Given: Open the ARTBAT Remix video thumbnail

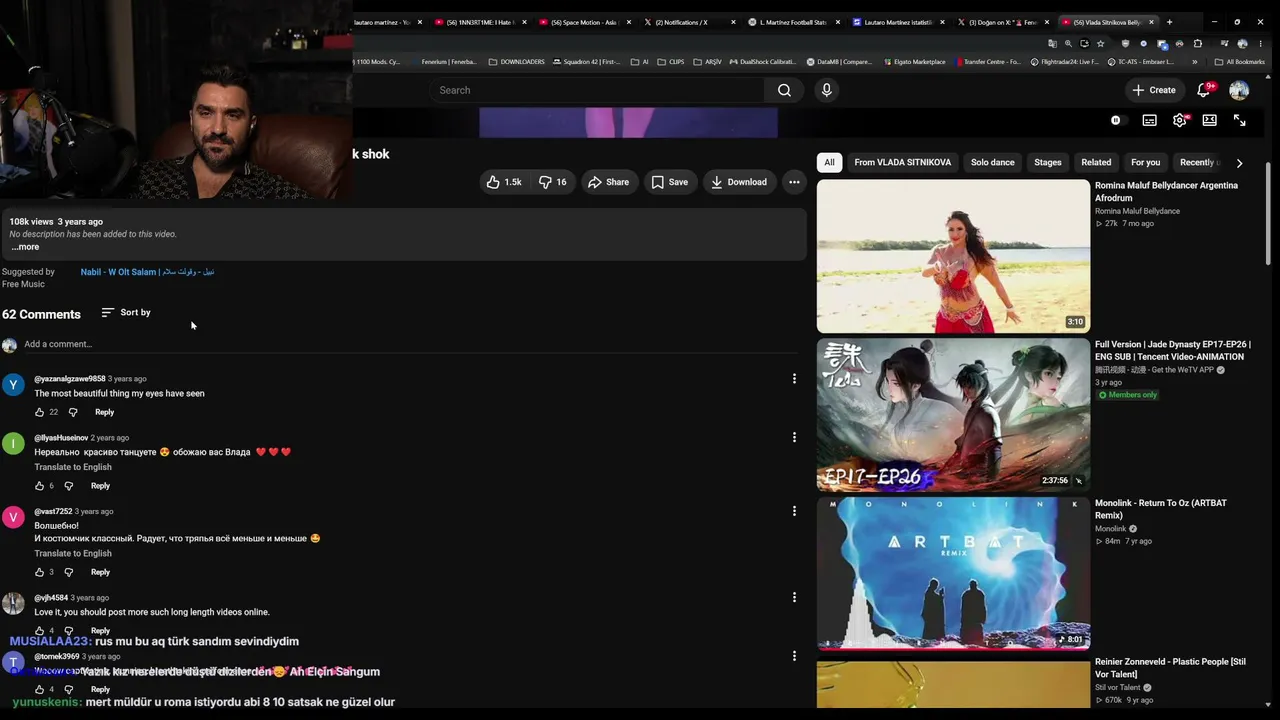Looking at the screenshot, I should tap(953, 574).
